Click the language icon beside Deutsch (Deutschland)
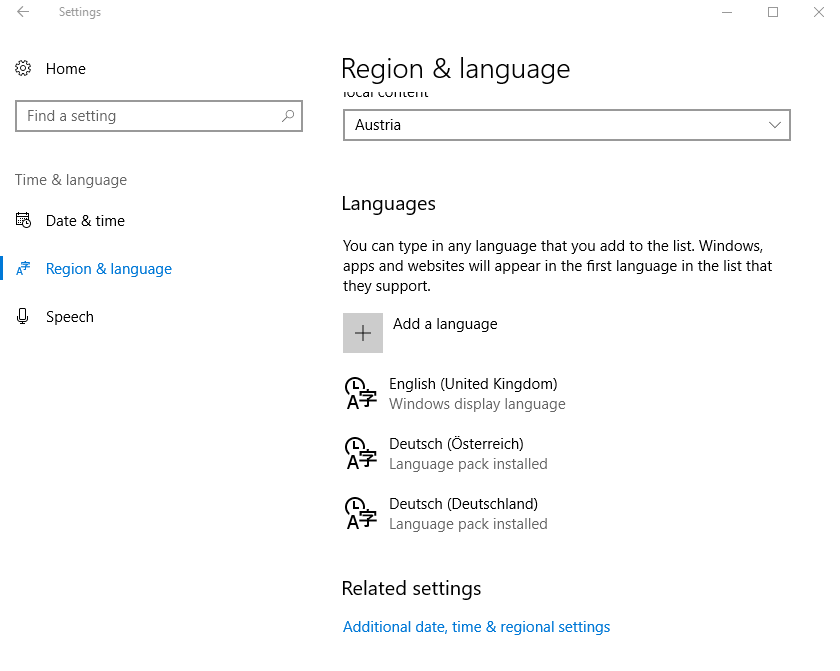This screenshot has width=840, height=671. click(x=359, y=513)
